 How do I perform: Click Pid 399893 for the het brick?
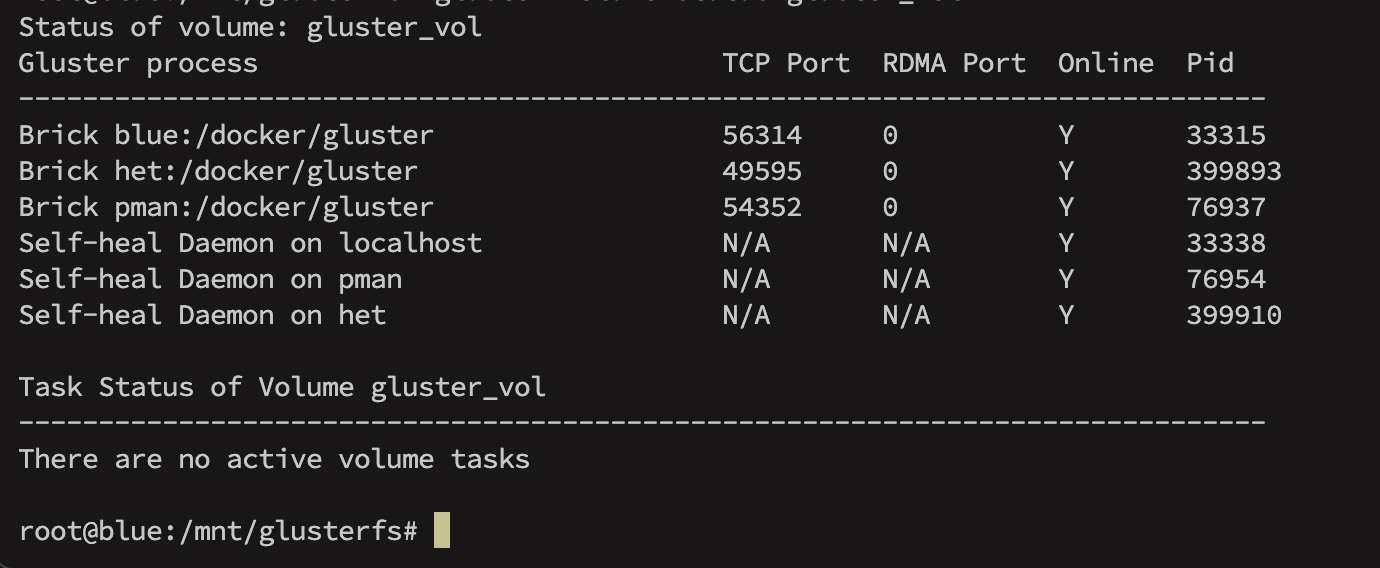tap(1234, 171)
